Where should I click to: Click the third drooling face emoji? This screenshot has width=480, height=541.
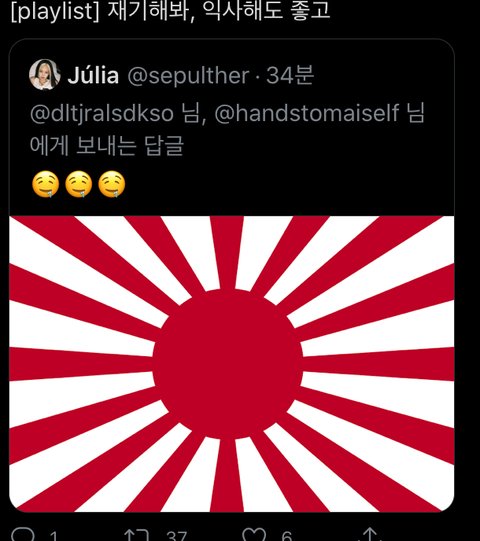tap(112, 184)
